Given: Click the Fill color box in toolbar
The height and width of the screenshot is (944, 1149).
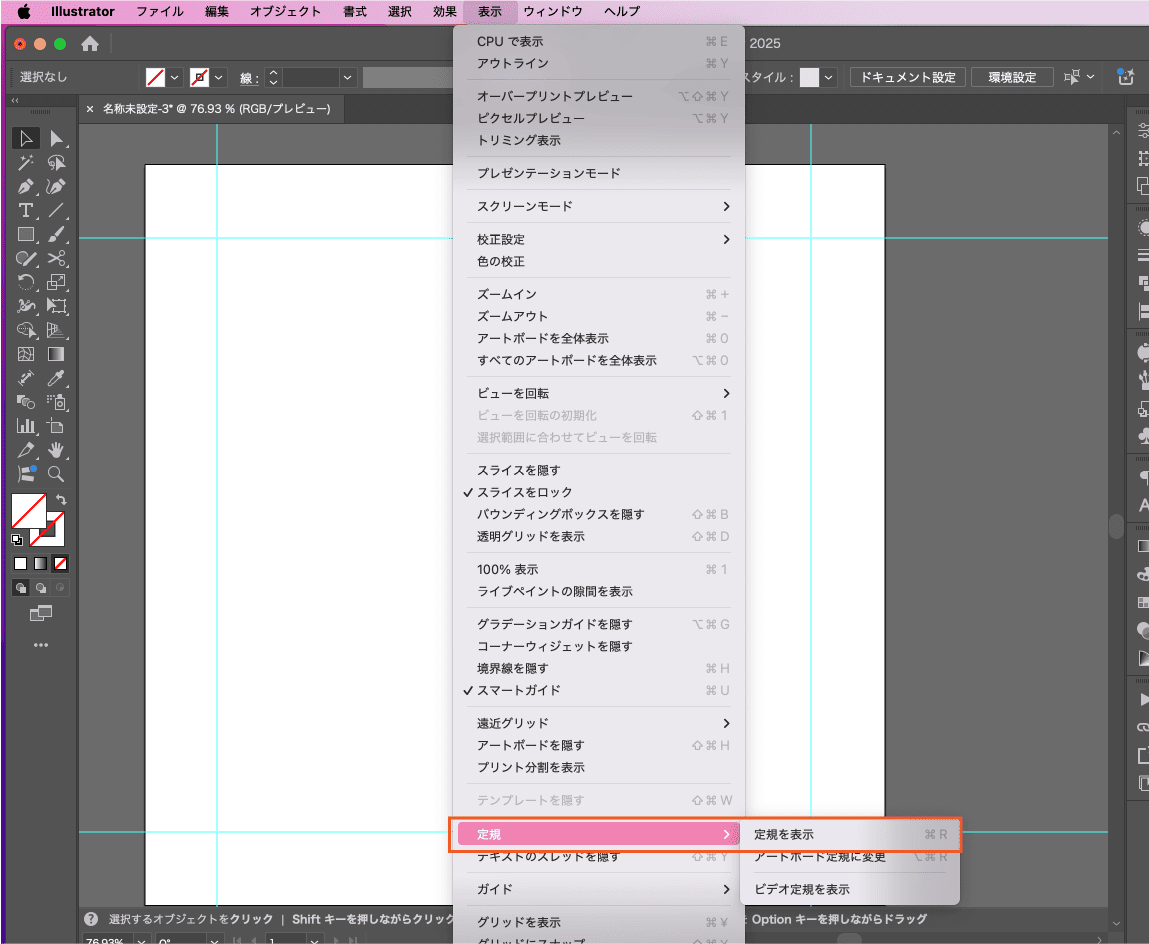Looking at the screenshot, I should pyautogui.click(x=29, y=511).
